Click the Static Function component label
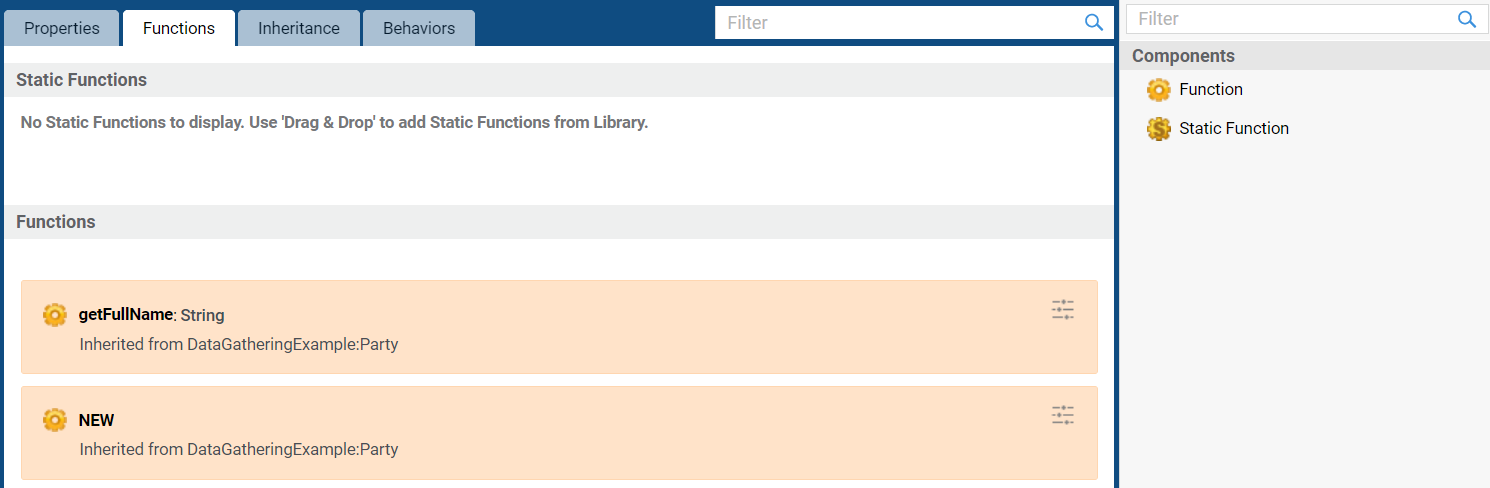This screenshot has height=488, width=1490. click(x=1234, y=128)
